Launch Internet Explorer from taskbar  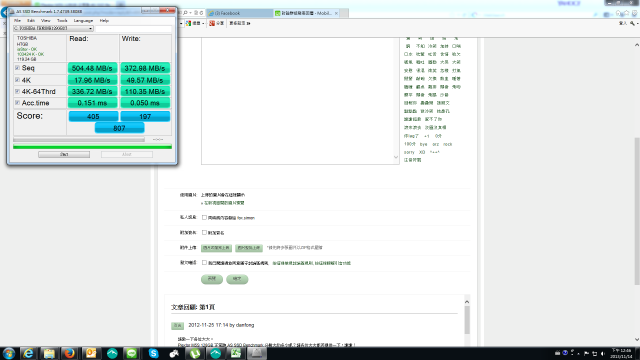coord(28,353)
